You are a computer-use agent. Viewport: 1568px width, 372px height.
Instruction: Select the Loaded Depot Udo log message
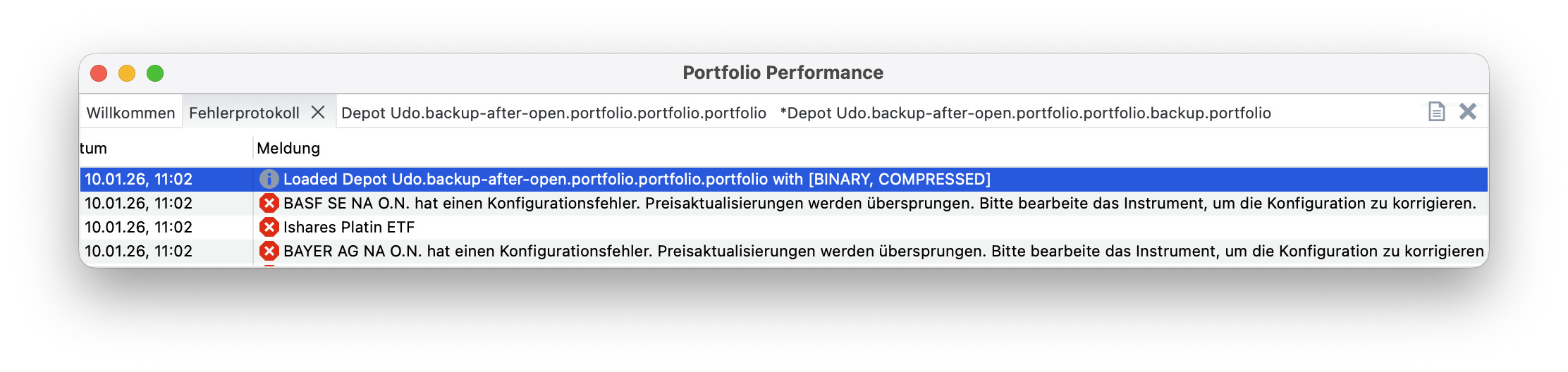637,179
